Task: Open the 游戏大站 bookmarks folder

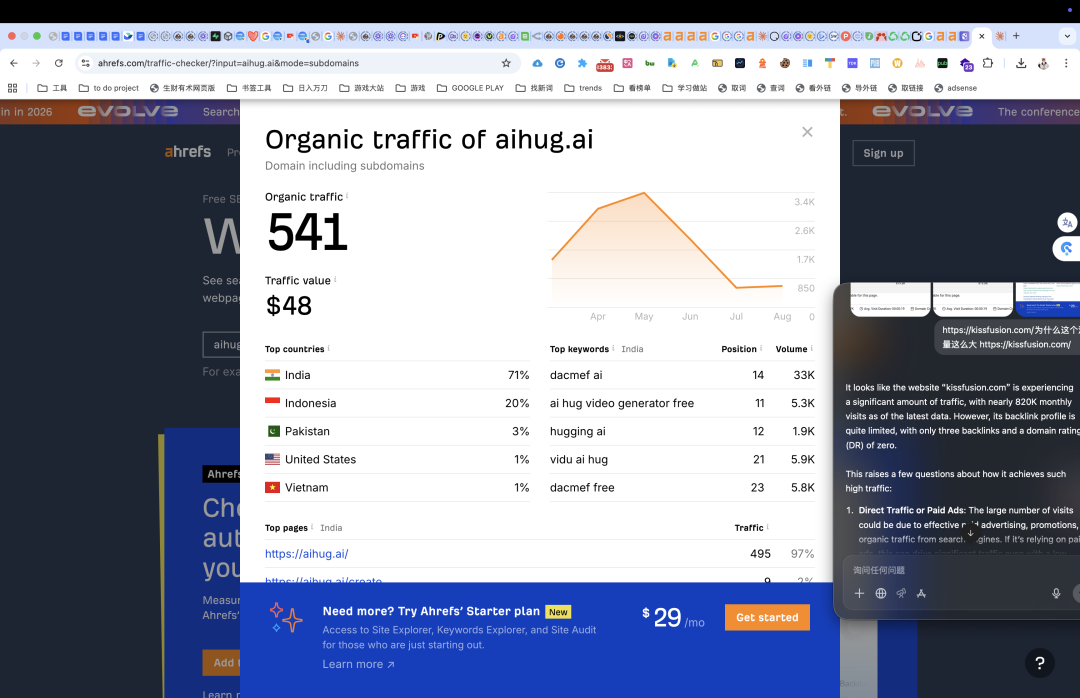Action: click(362, 88)
